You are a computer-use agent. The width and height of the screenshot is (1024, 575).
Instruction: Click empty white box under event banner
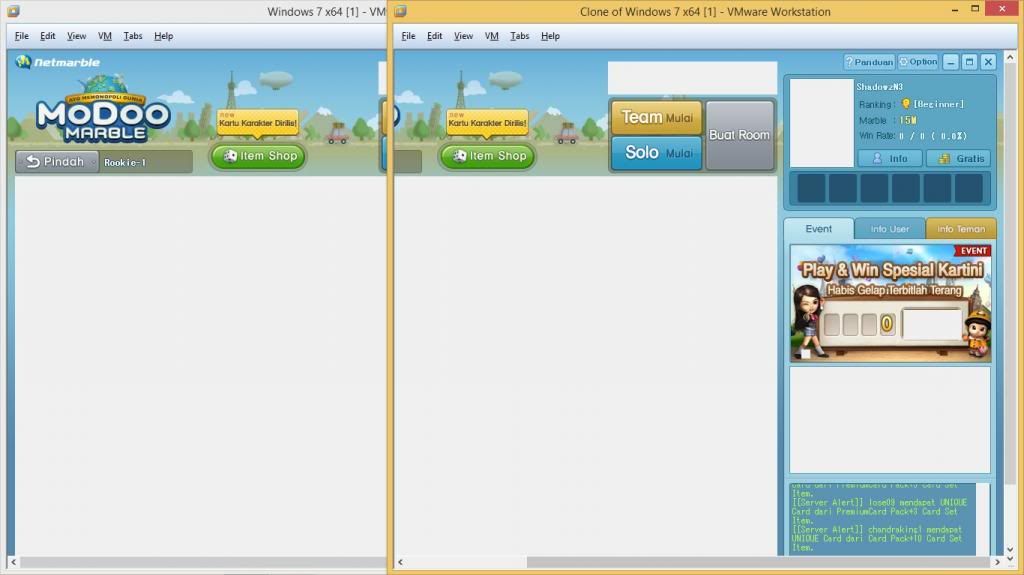pyautogui.click(x=889, y=420)
